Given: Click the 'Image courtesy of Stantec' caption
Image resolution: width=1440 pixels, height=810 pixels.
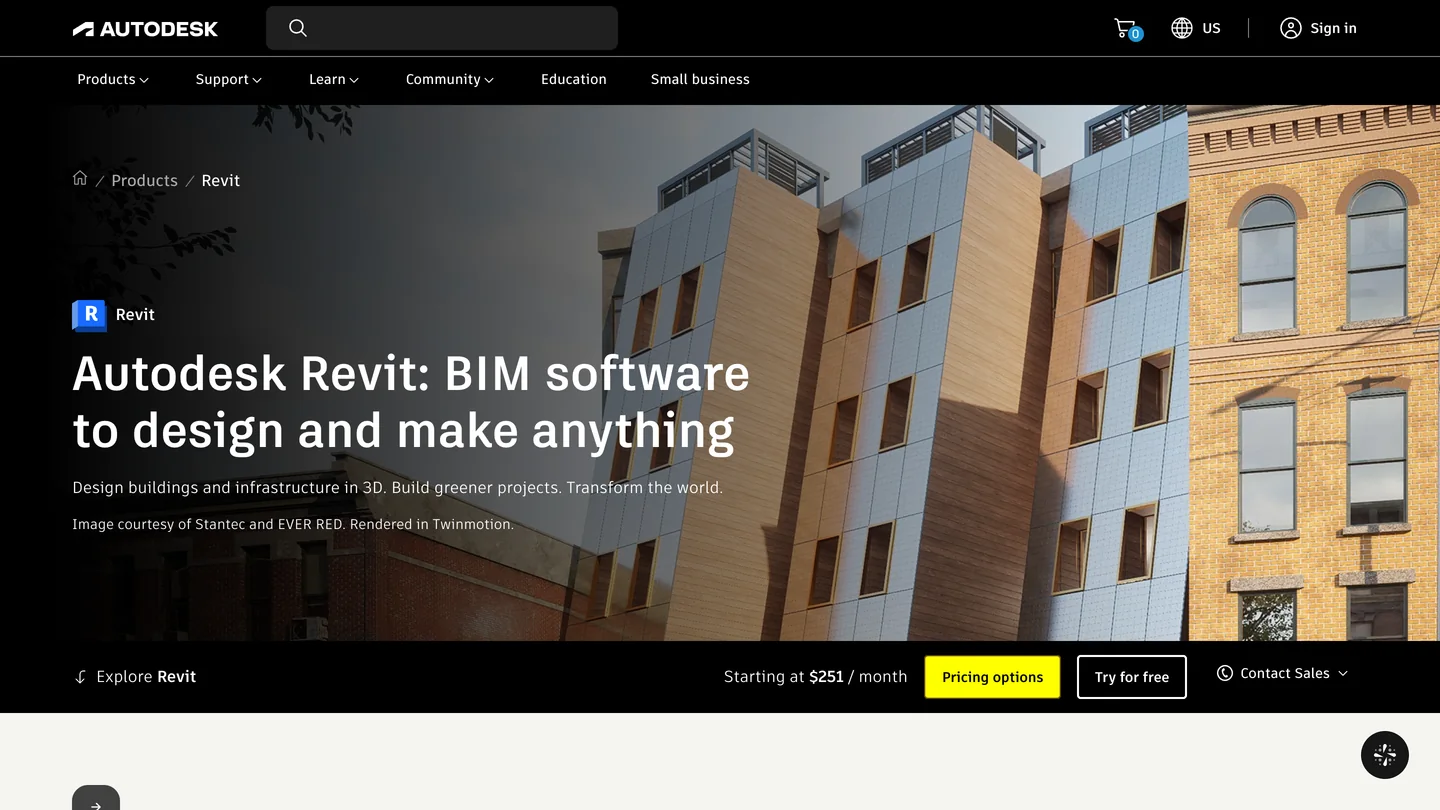Looking at the screenshot, I should pos(293,524).
